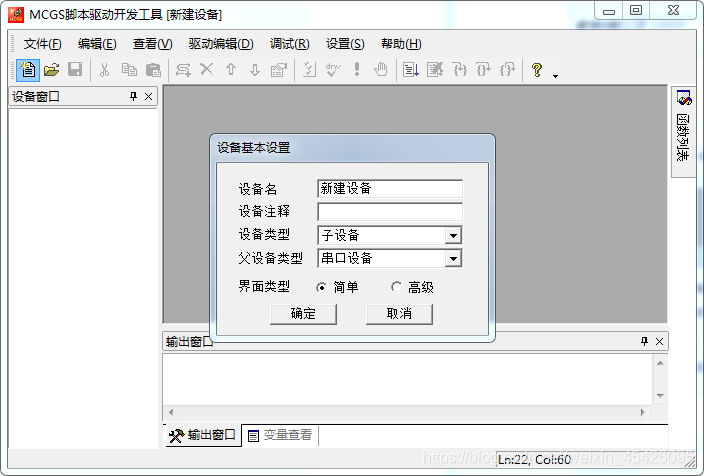Click the Delete X toolbar icon
This screenshot has height=476, width=704.
[x=207, y=70]
